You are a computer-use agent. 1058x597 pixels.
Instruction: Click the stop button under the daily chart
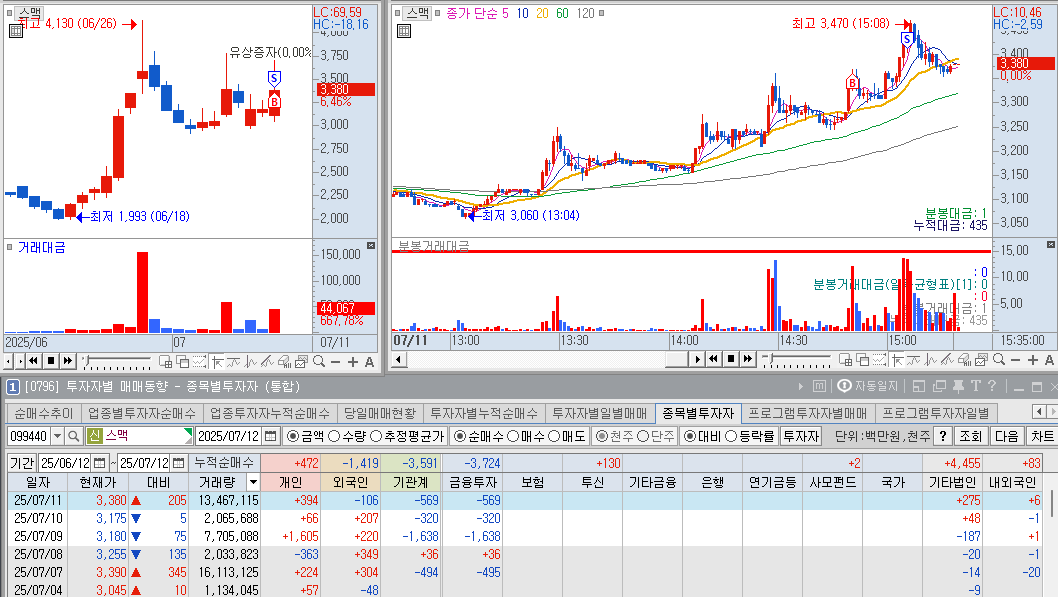(x=51, y=361)
